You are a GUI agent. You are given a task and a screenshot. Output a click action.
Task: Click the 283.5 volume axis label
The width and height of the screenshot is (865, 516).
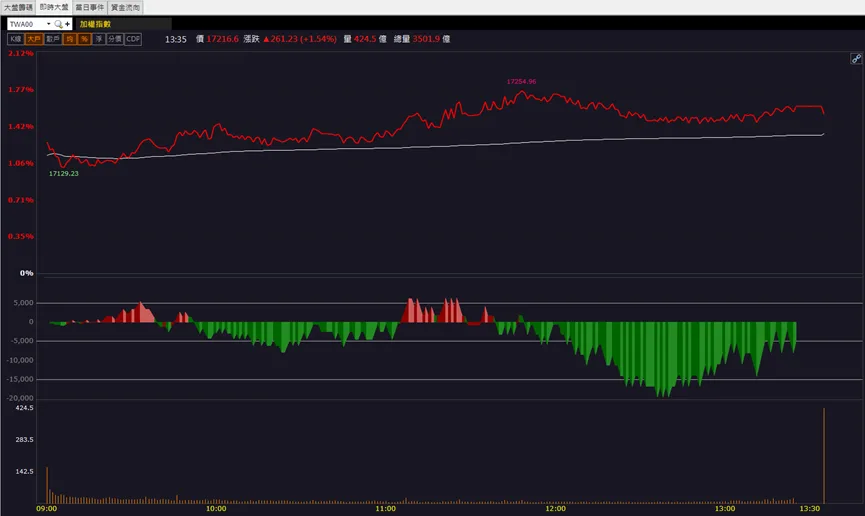coord(24,440)
